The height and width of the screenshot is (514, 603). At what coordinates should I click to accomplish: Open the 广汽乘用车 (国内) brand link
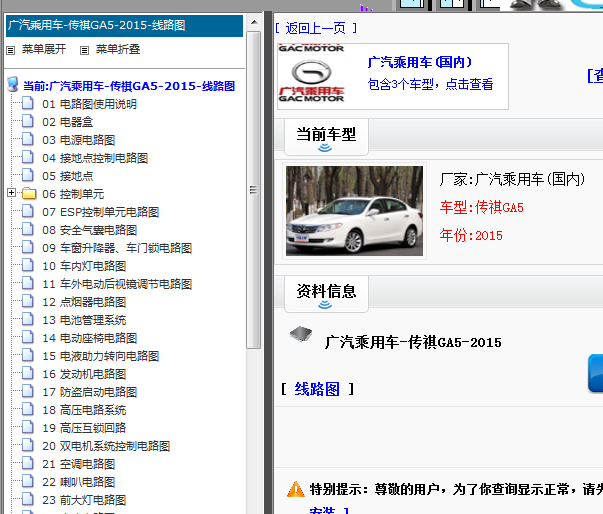tap(420, 62)
